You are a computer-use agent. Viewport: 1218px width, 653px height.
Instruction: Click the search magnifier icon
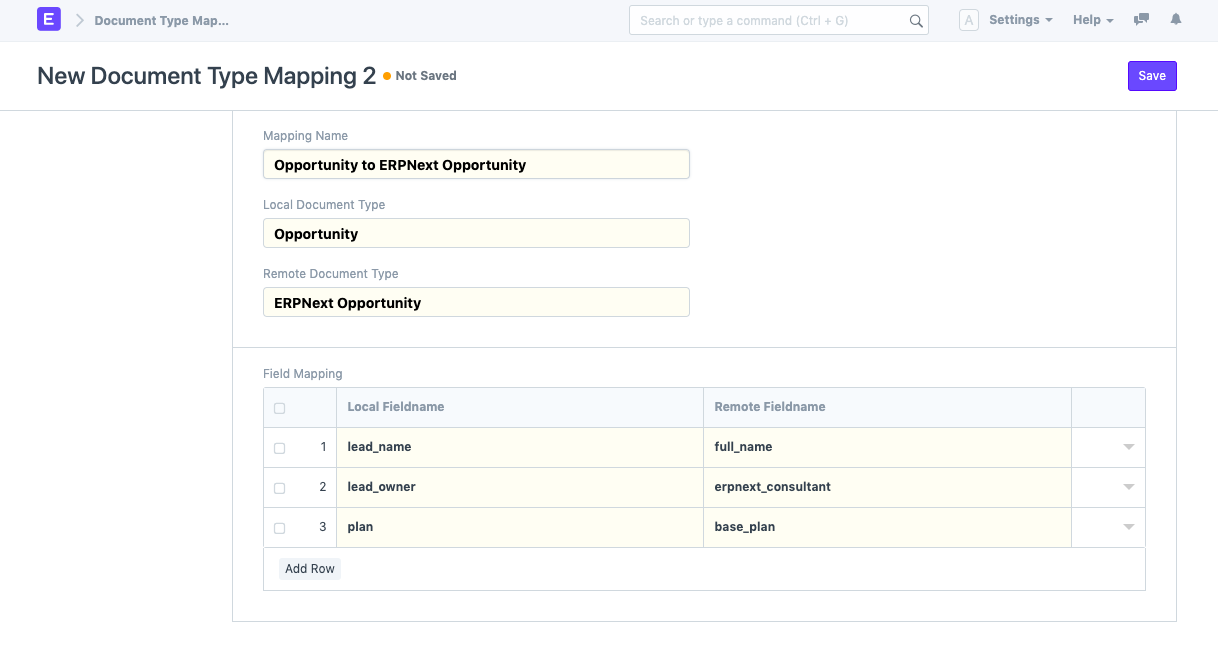(x=915, y=21)
